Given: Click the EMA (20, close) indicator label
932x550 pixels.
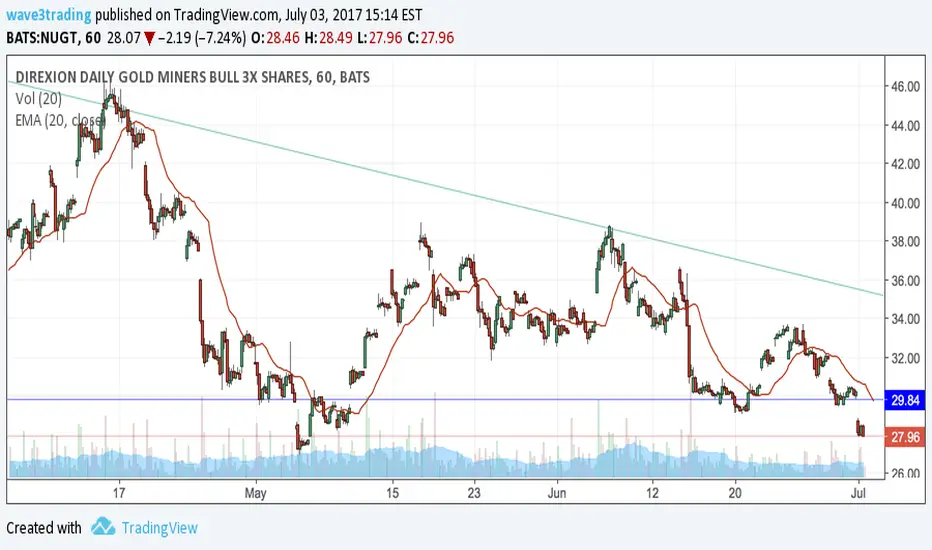Looking at the screenshot, I should 59,120.
